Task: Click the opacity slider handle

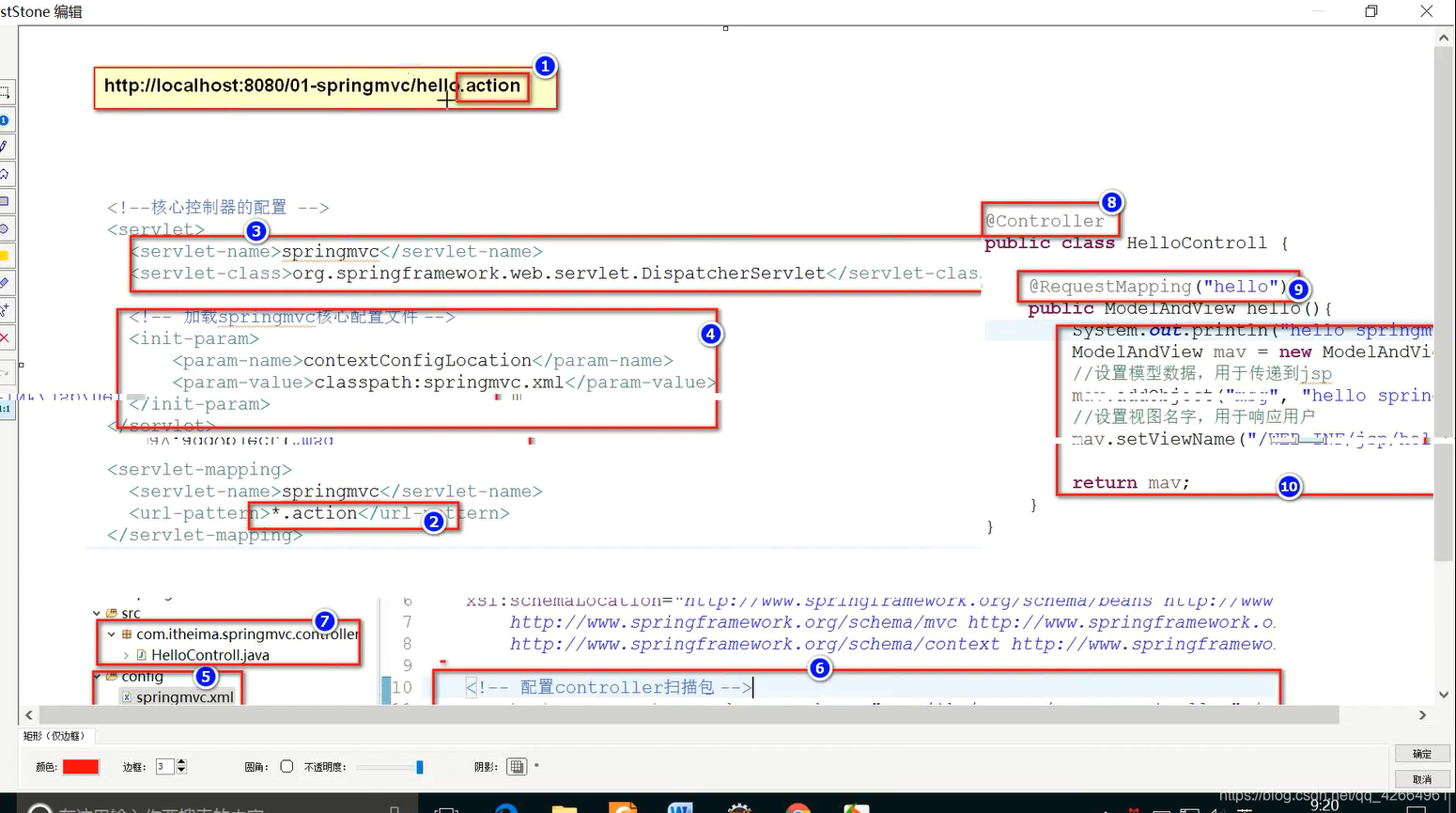Action: coord(420,767)
